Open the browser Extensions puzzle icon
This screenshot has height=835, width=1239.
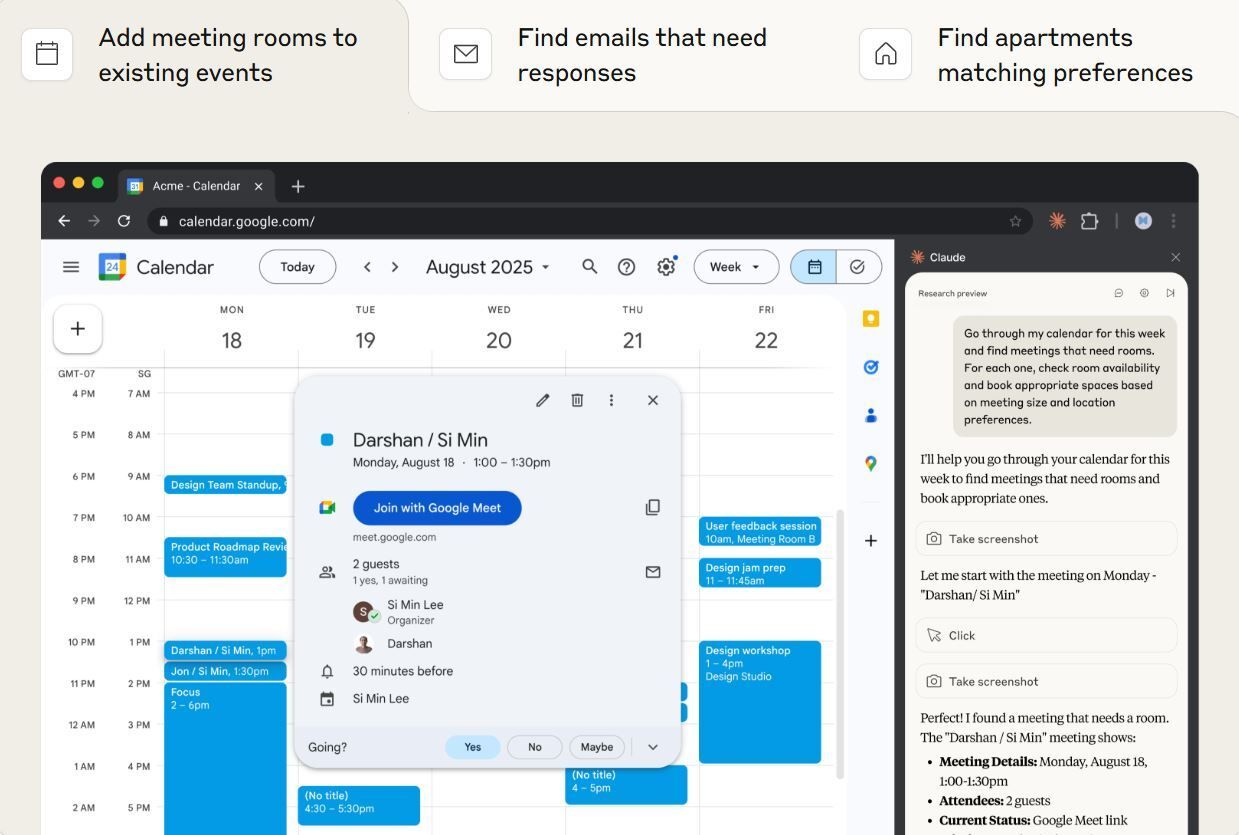click(1089, 221)
